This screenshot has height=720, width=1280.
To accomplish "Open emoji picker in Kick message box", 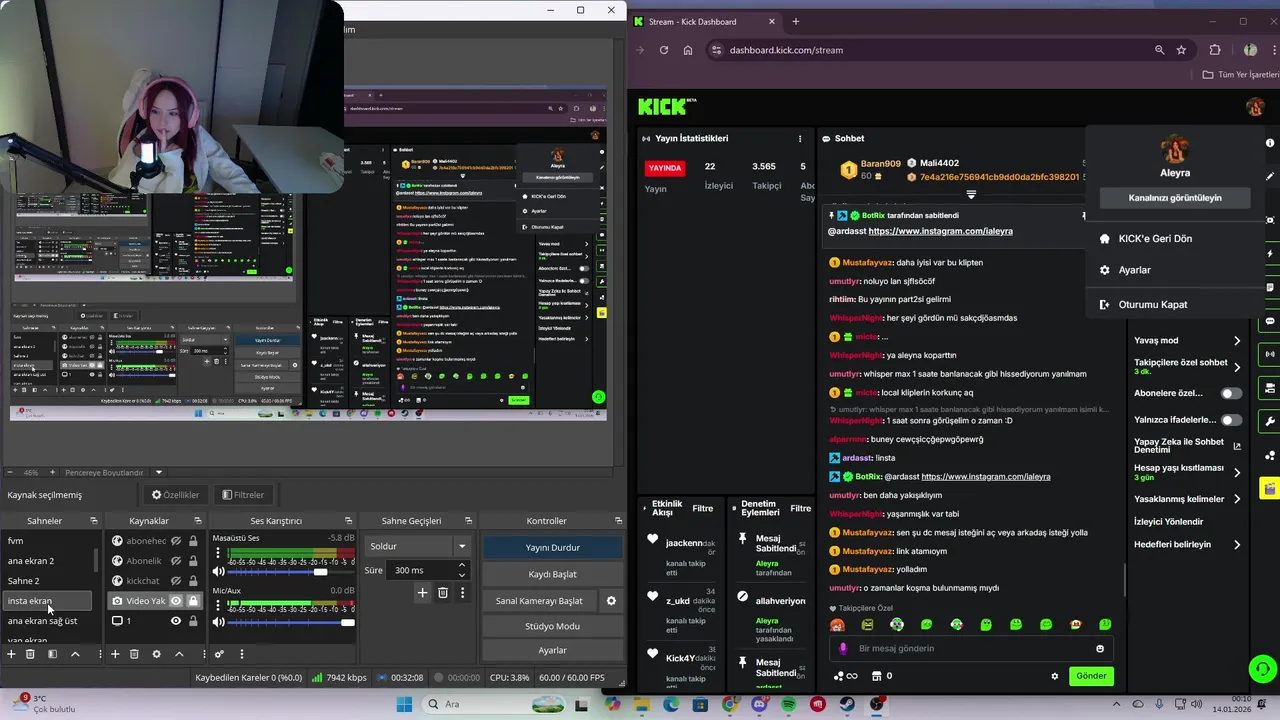I will (x=1100, y=649).
